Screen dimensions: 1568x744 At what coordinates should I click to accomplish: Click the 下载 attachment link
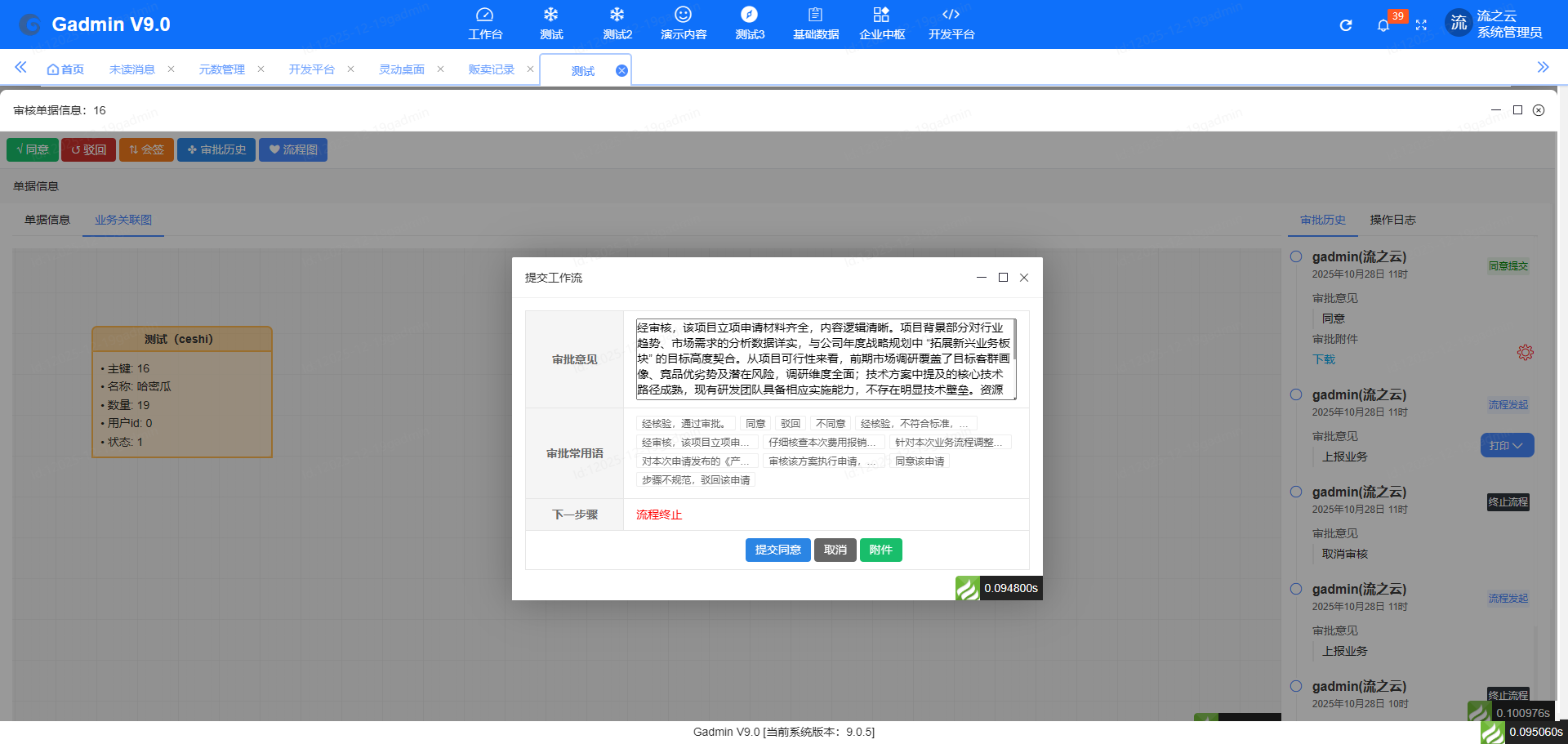pos(1324,359)
